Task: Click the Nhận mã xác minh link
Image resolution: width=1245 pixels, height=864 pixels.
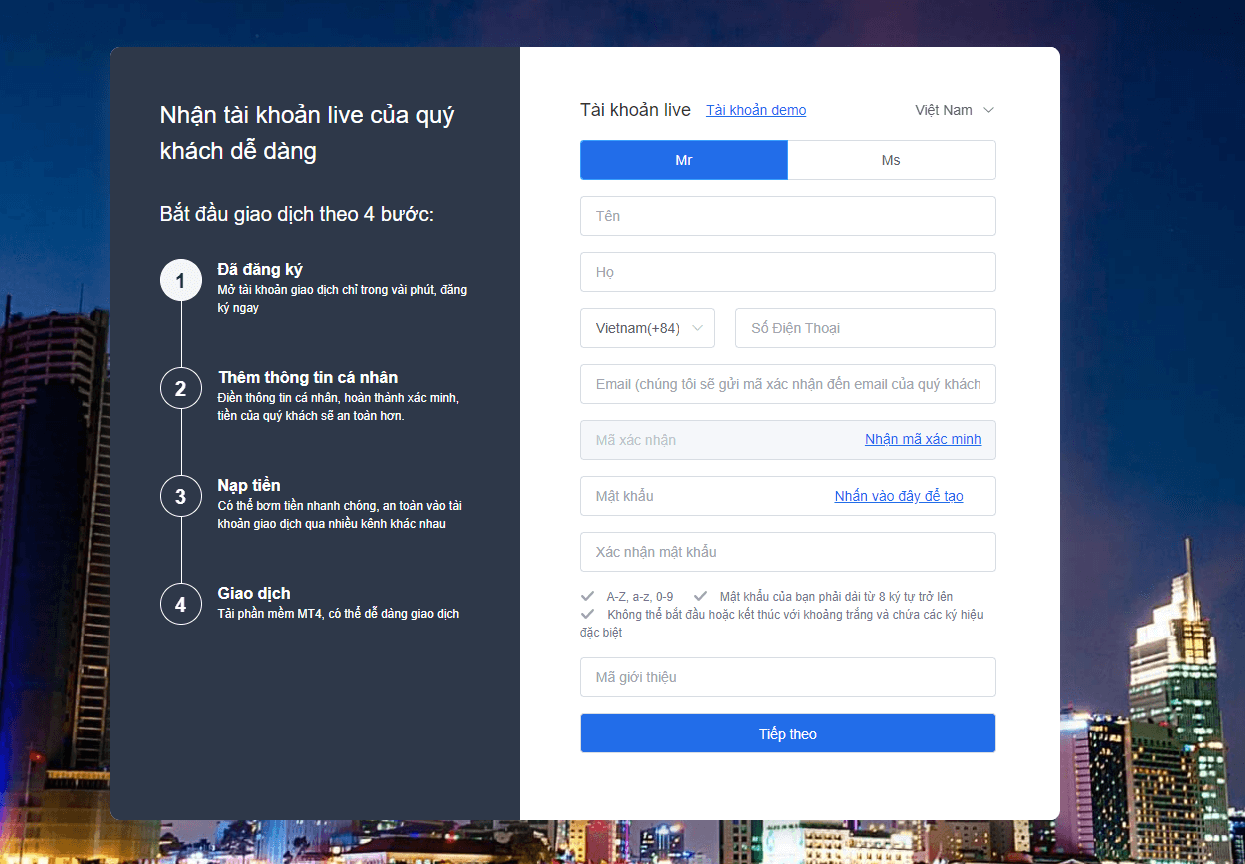Action: 922,439
